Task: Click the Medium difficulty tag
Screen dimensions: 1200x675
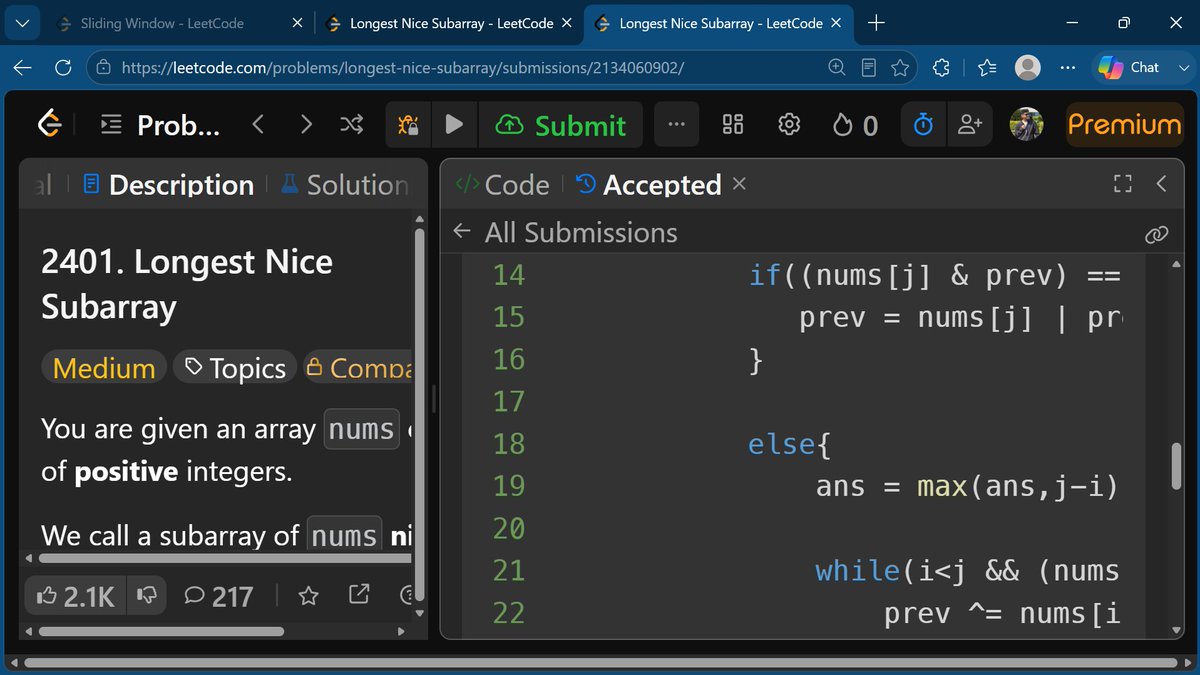Action: (104, 368)
